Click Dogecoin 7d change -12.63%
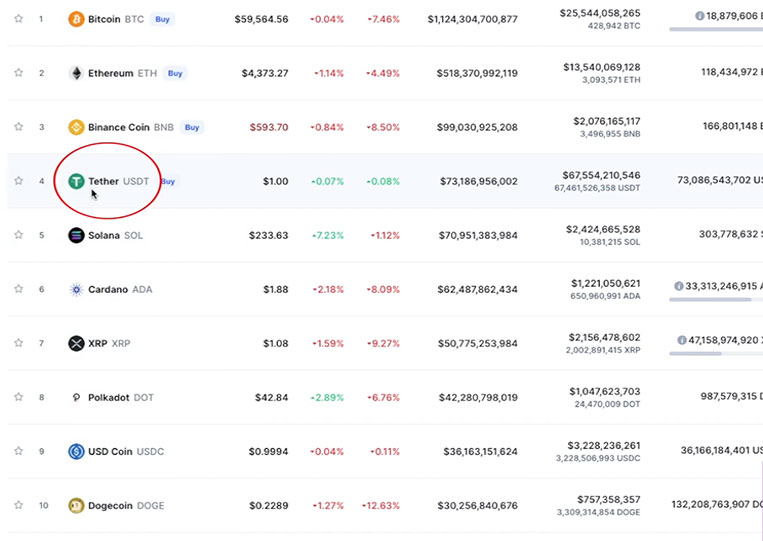Viewport: 763px width, 541px height. [381, 505]
